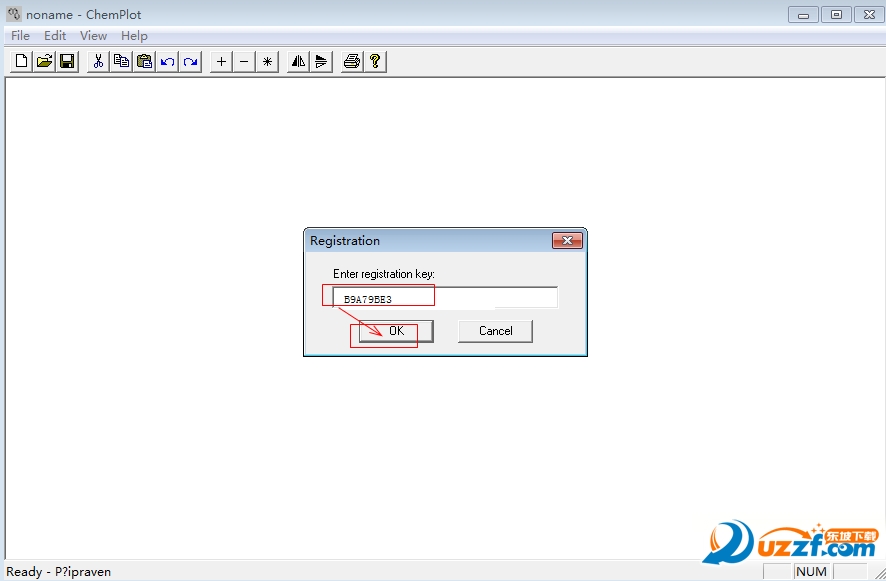The height and width of the screenshot is (581, 886).
Task: Open the View menu
Action: point(93,36)
